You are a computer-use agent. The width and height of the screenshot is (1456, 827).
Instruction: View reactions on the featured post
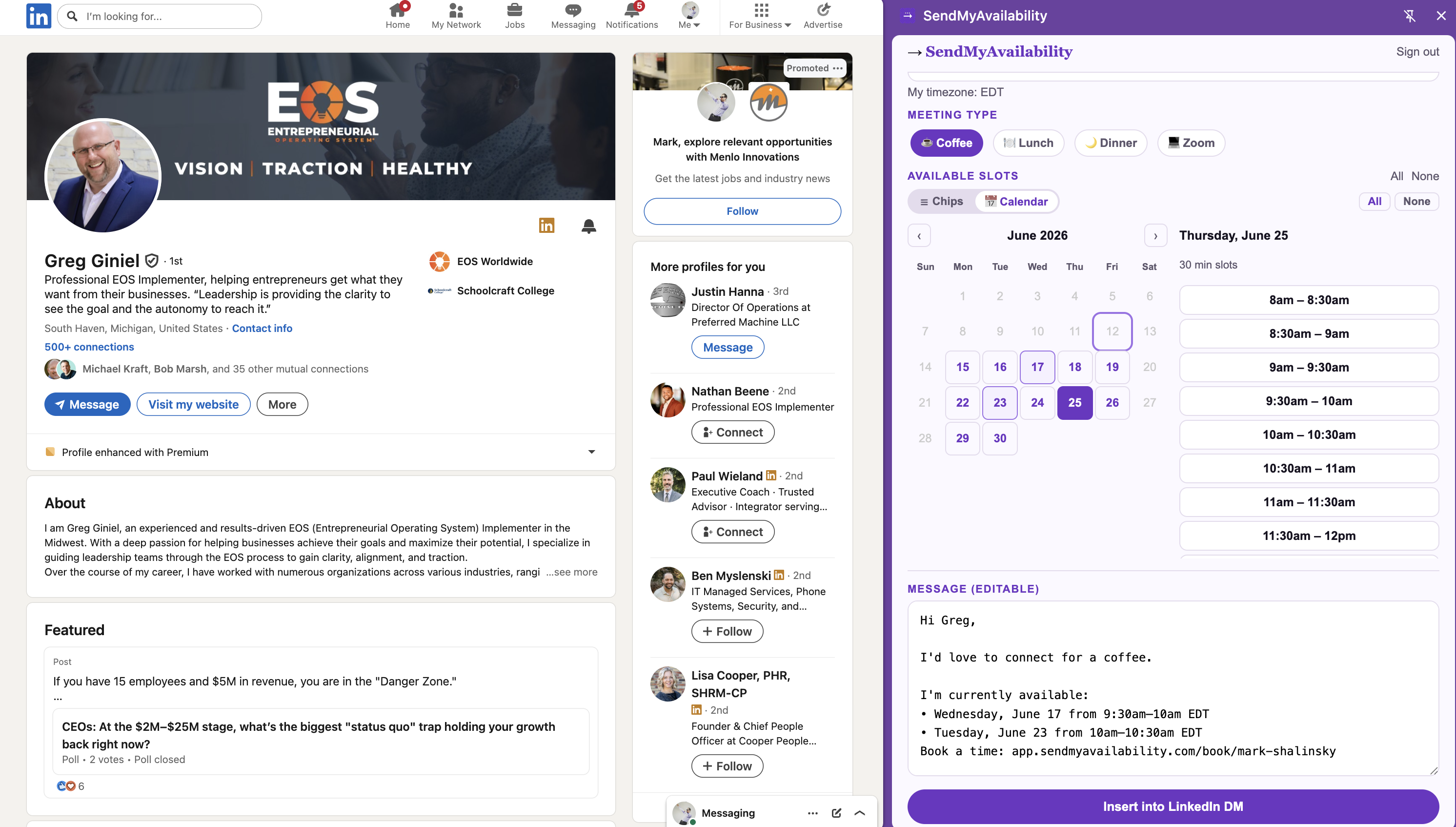tap(70, 786)
